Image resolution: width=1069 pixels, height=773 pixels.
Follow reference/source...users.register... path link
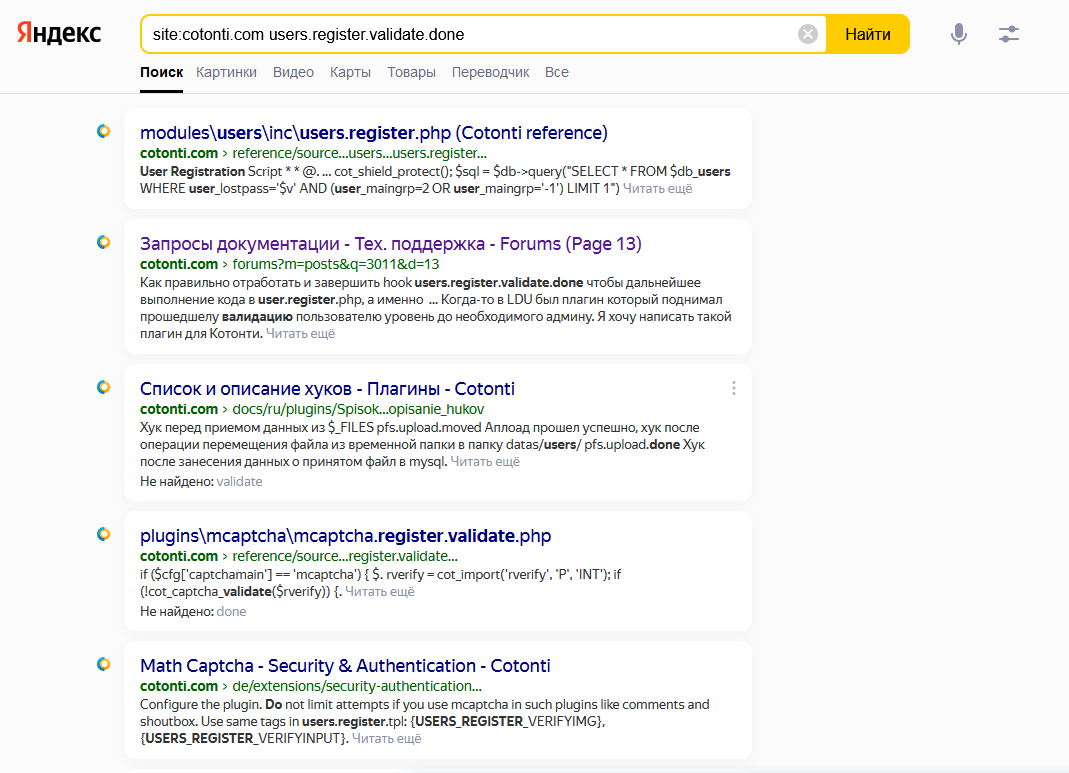point(359,153)
